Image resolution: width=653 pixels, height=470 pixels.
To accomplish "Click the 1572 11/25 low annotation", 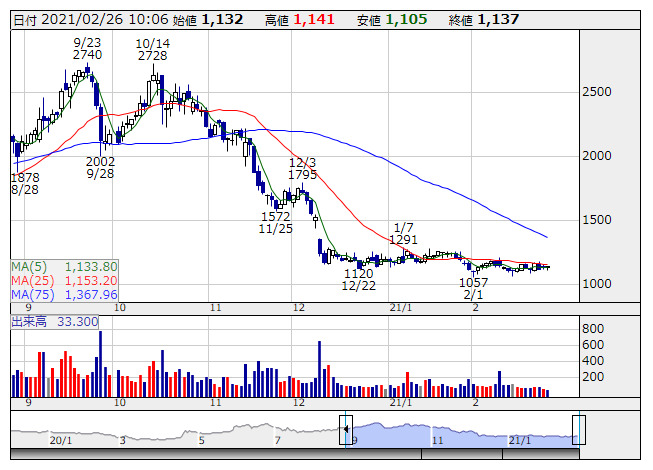I will pos(275,223).
